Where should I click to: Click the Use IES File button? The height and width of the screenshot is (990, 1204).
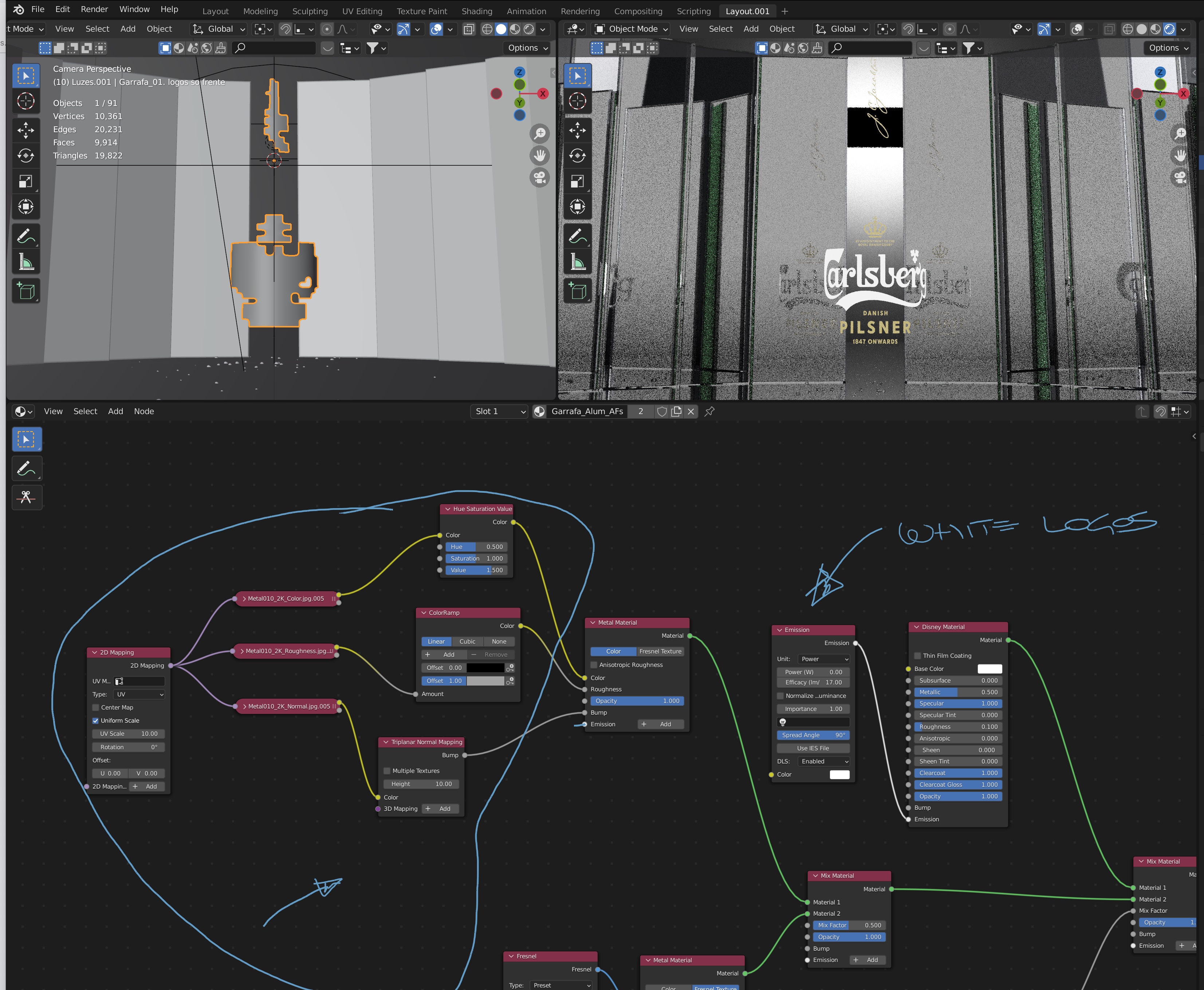(x=812, y=748)
